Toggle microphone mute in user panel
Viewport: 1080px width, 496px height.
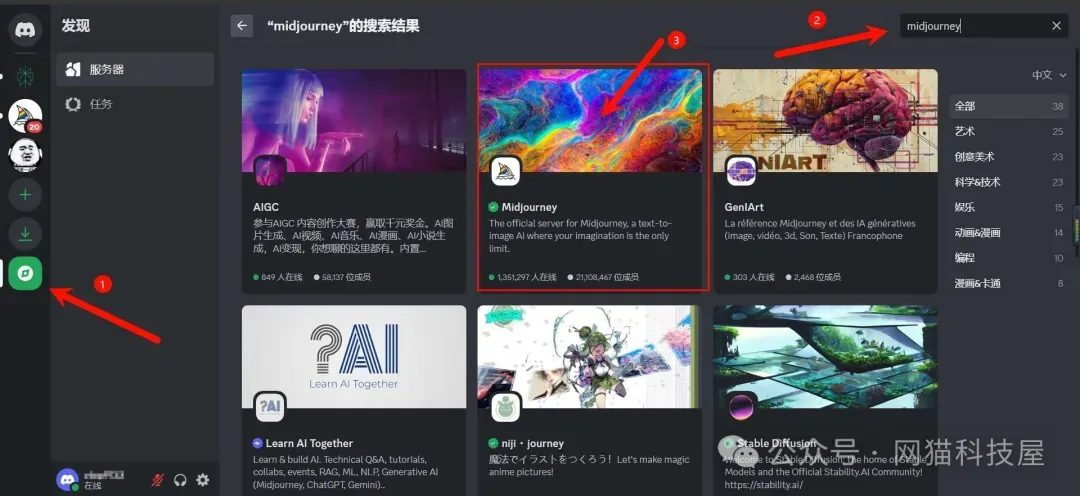click(x=158, y=480)
